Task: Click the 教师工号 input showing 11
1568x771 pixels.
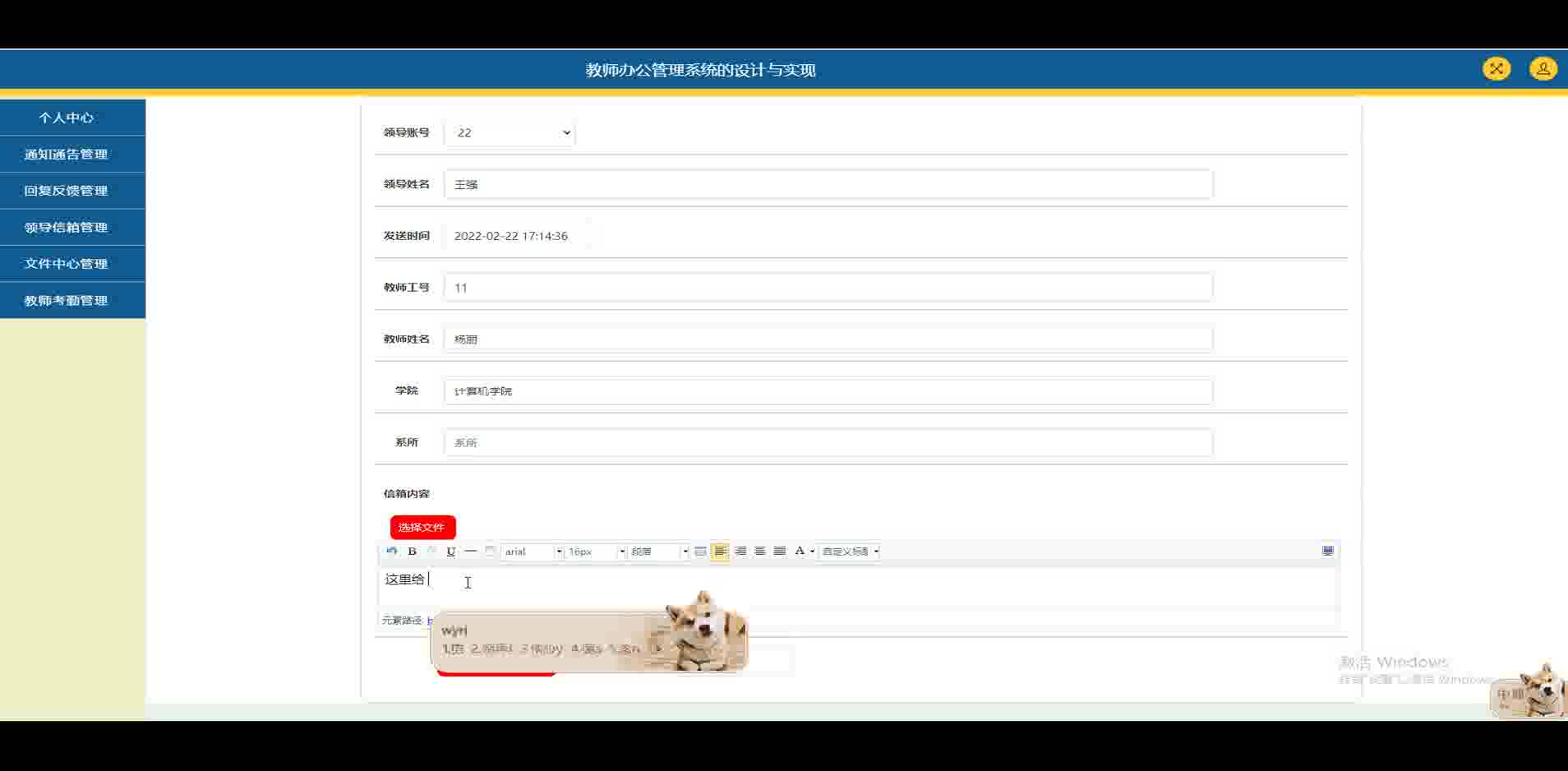Action: click(x=828, y=288)
